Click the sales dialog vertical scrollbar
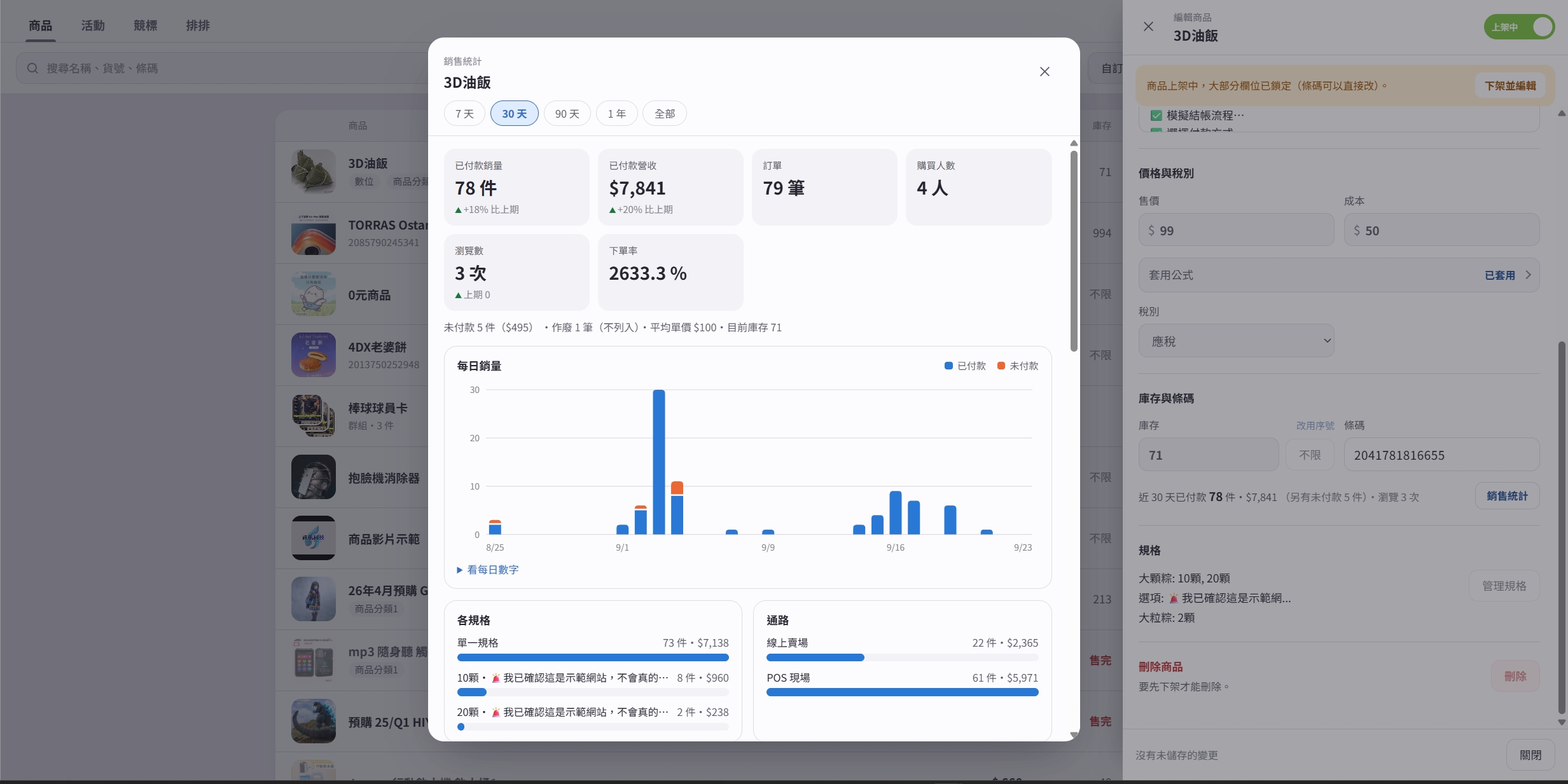The height and width of the screenshot is (784, 1568). 1074,251
